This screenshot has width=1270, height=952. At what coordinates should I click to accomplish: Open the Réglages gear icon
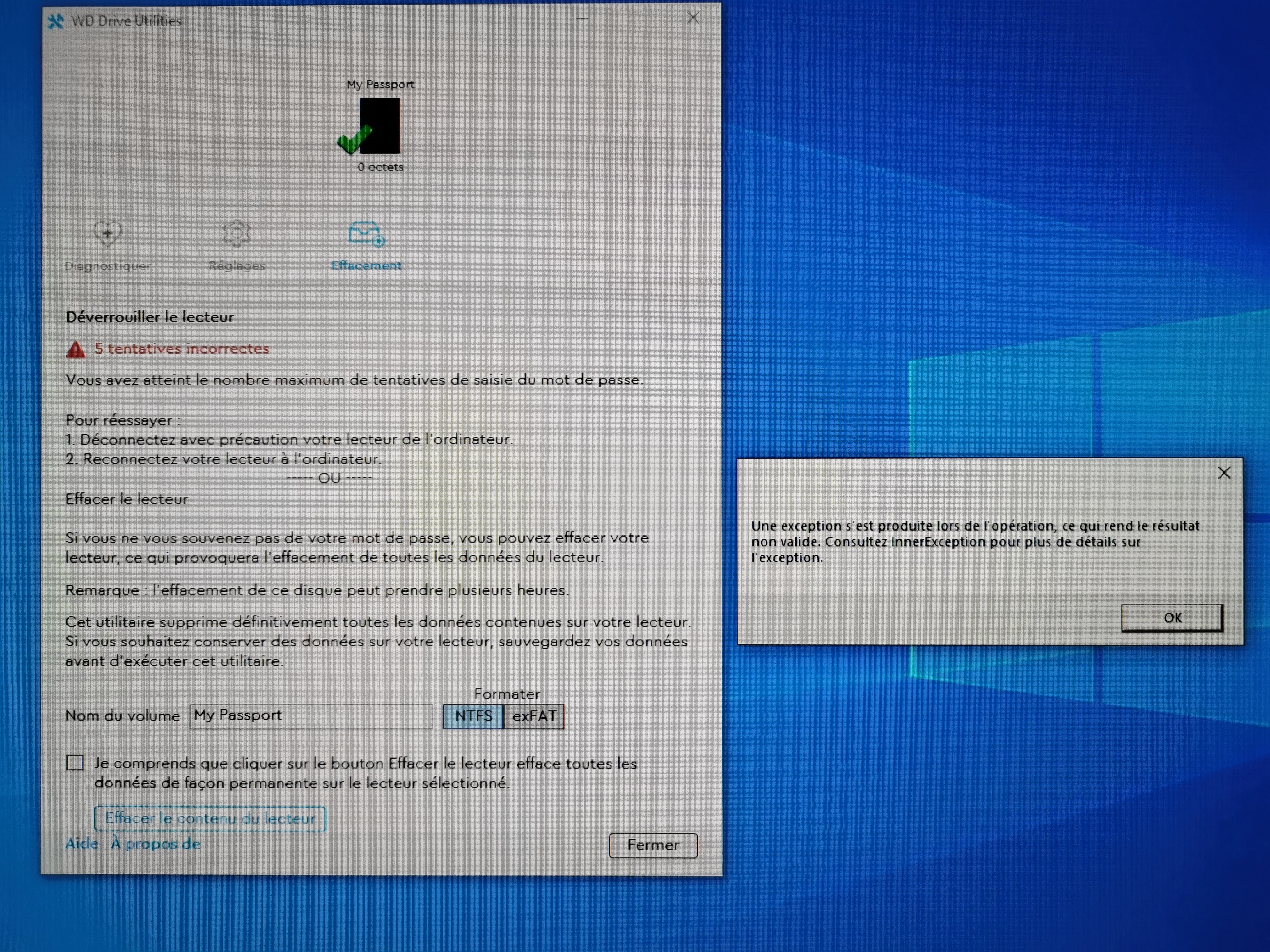point(236,233)
